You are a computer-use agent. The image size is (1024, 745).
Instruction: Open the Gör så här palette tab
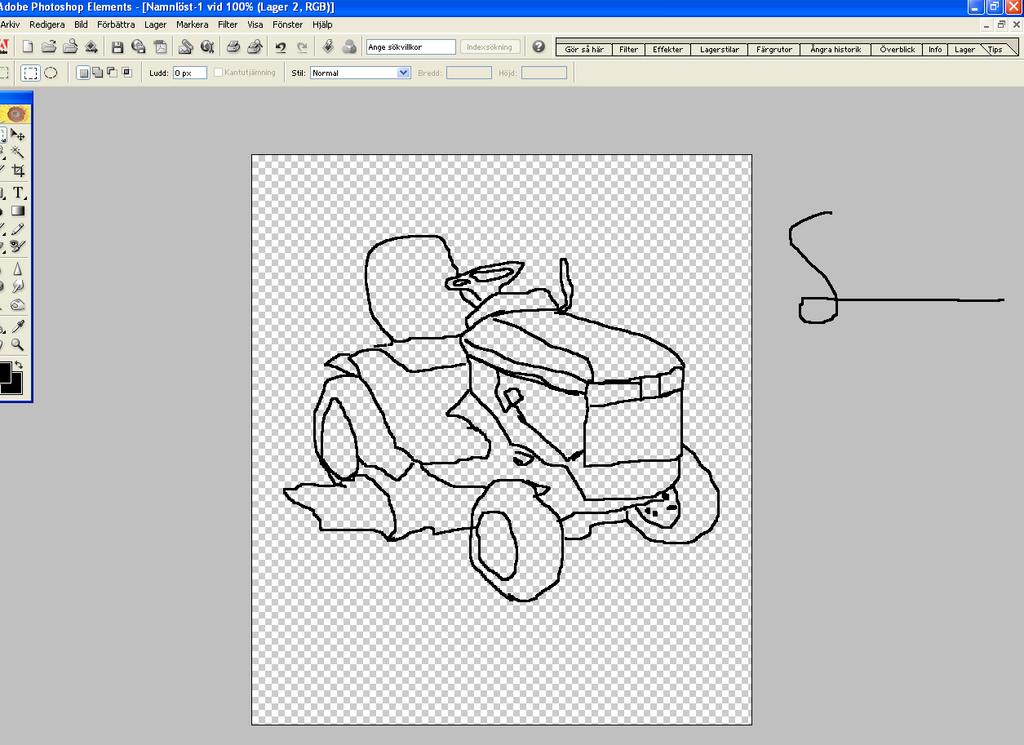pos(584,50)
